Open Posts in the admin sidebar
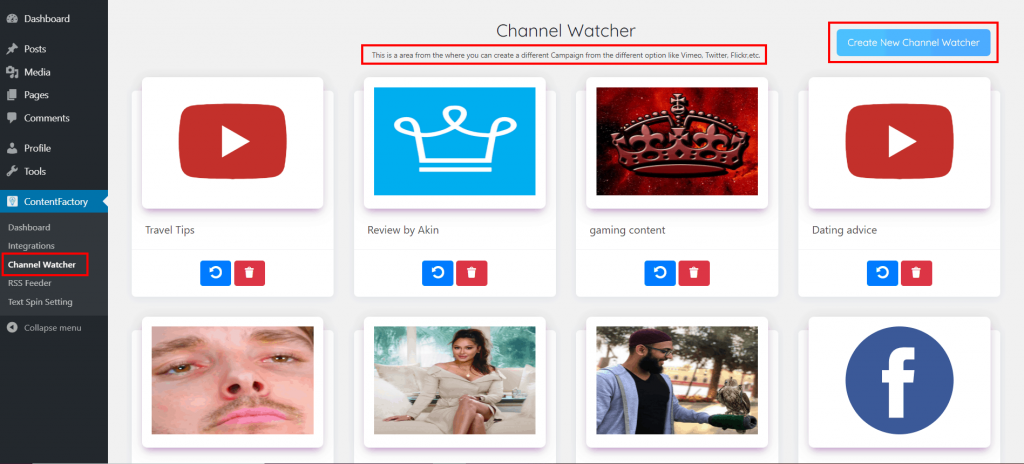Viewport: 1024px width, 464px height. 35,49
